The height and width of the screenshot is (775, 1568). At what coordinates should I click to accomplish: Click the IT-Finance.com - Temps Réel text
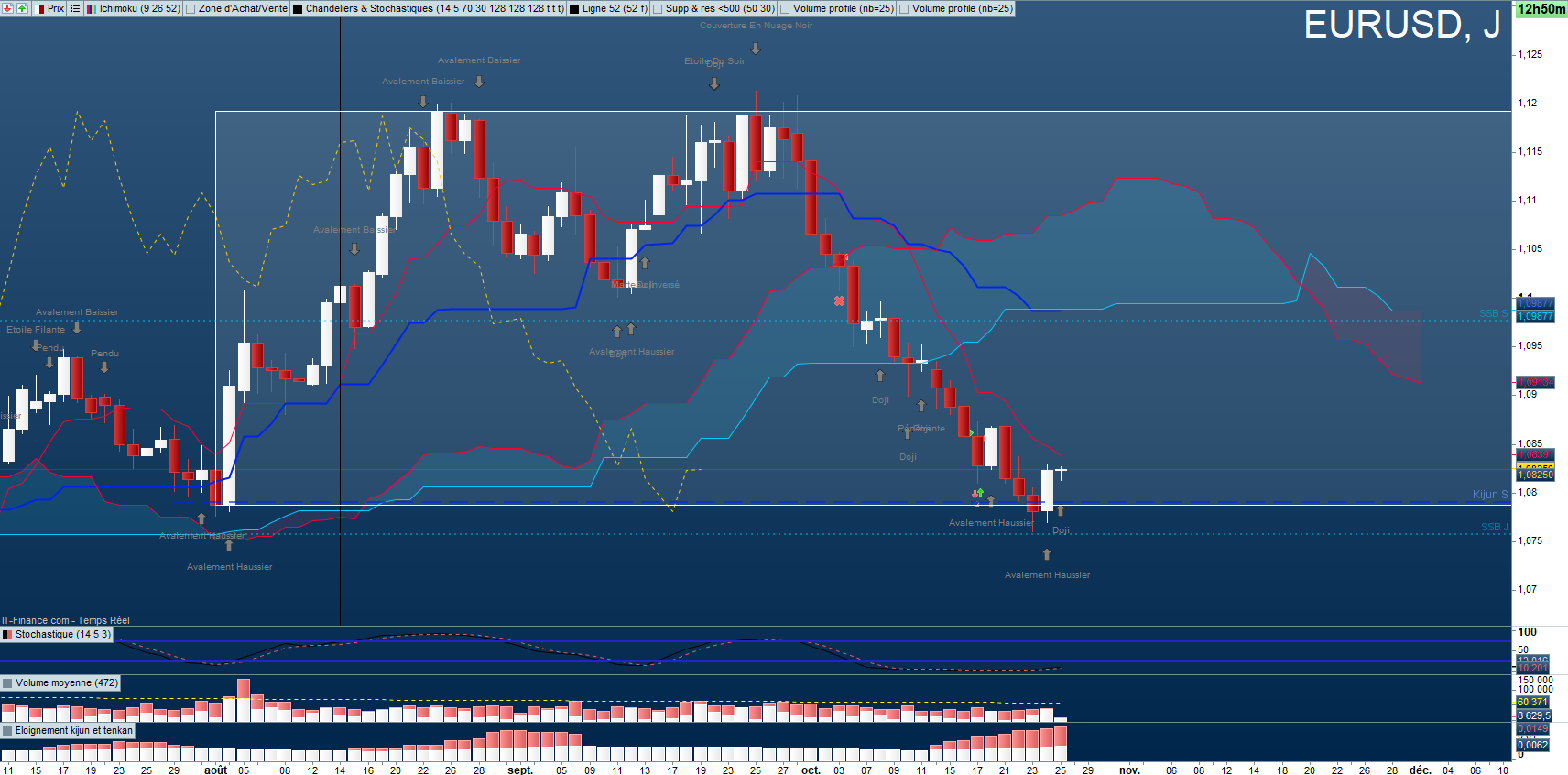(x=66, y=620)
